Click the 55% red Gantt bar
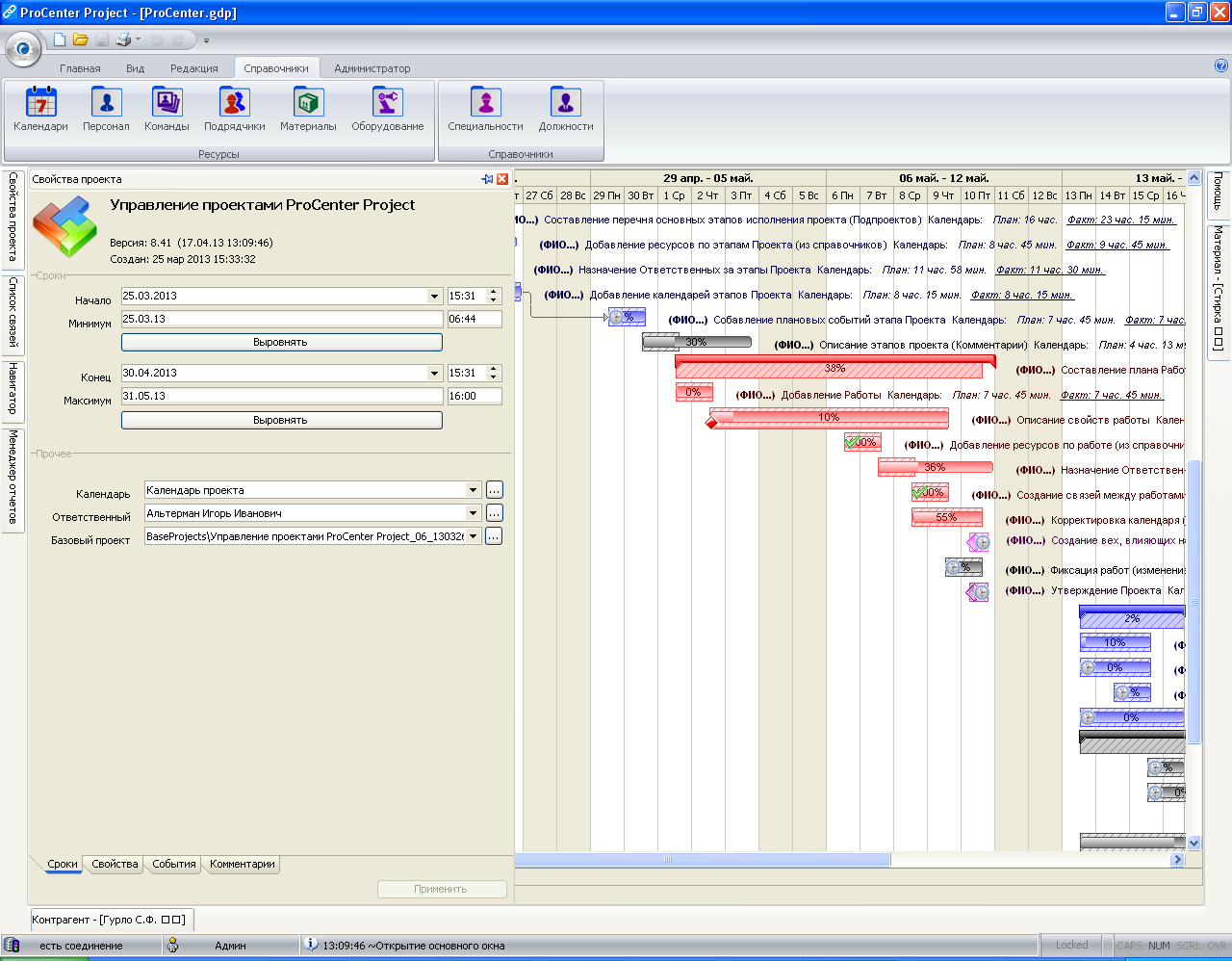1232x961 pixels. pyautogui.click(x=946, y=517)
